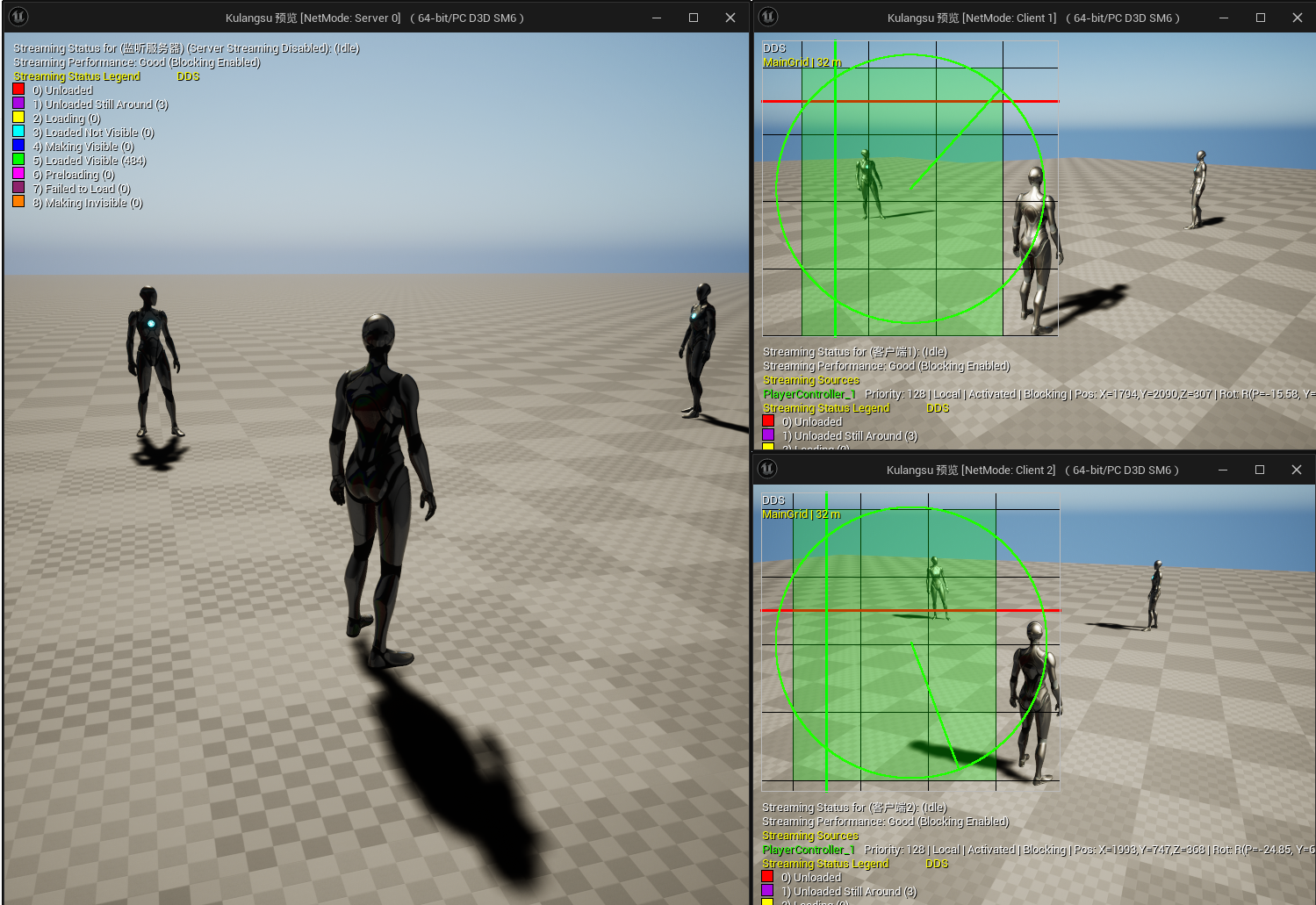
Task: Click purple swatch in Client 1 legend
Action: (x=768, y=435)
